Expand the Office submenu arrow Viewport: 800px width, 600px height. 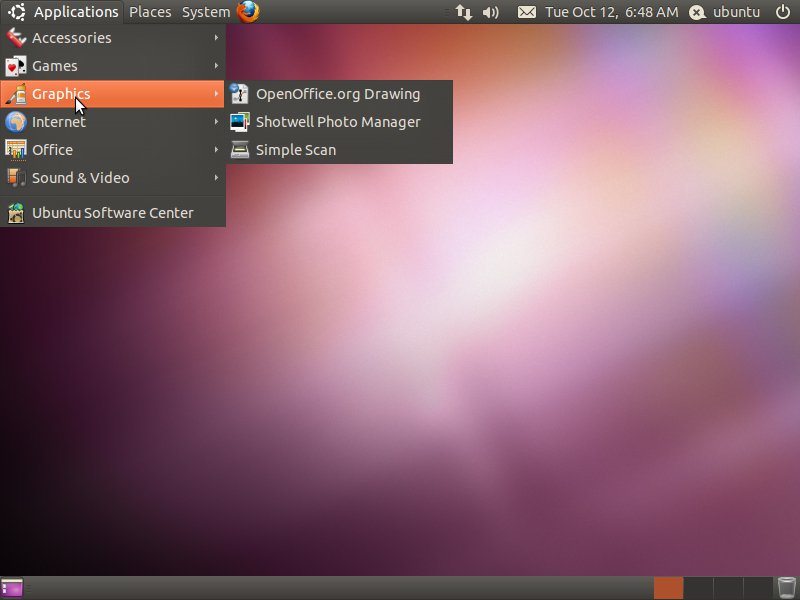click(x=216, y=149)
